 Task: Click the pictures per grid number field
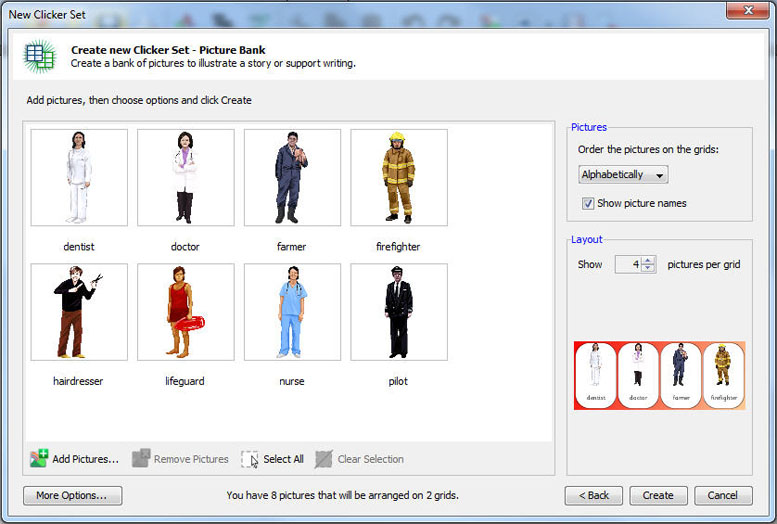628,264
